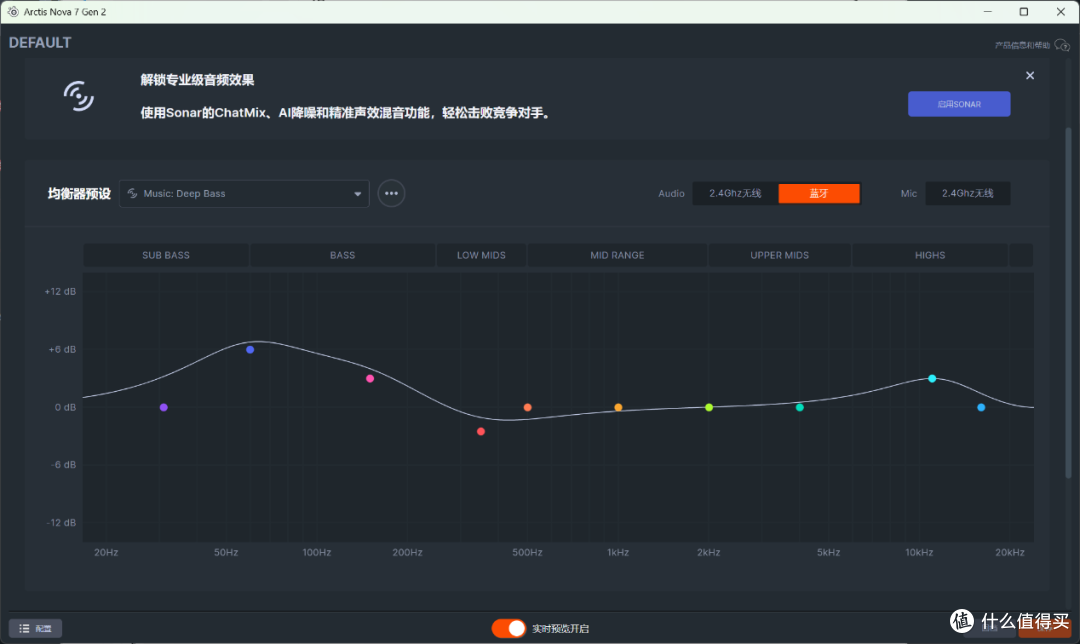Open the three-dots preset options menu
1080x644 pixels.
point(391,194)
